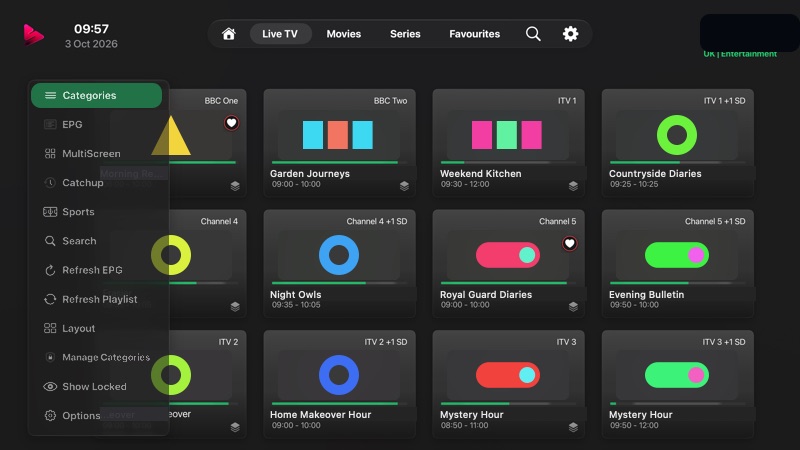Screen dimensions: 800x450
Task: Select Show Locked label in side menu
Action: coord(94,386)
